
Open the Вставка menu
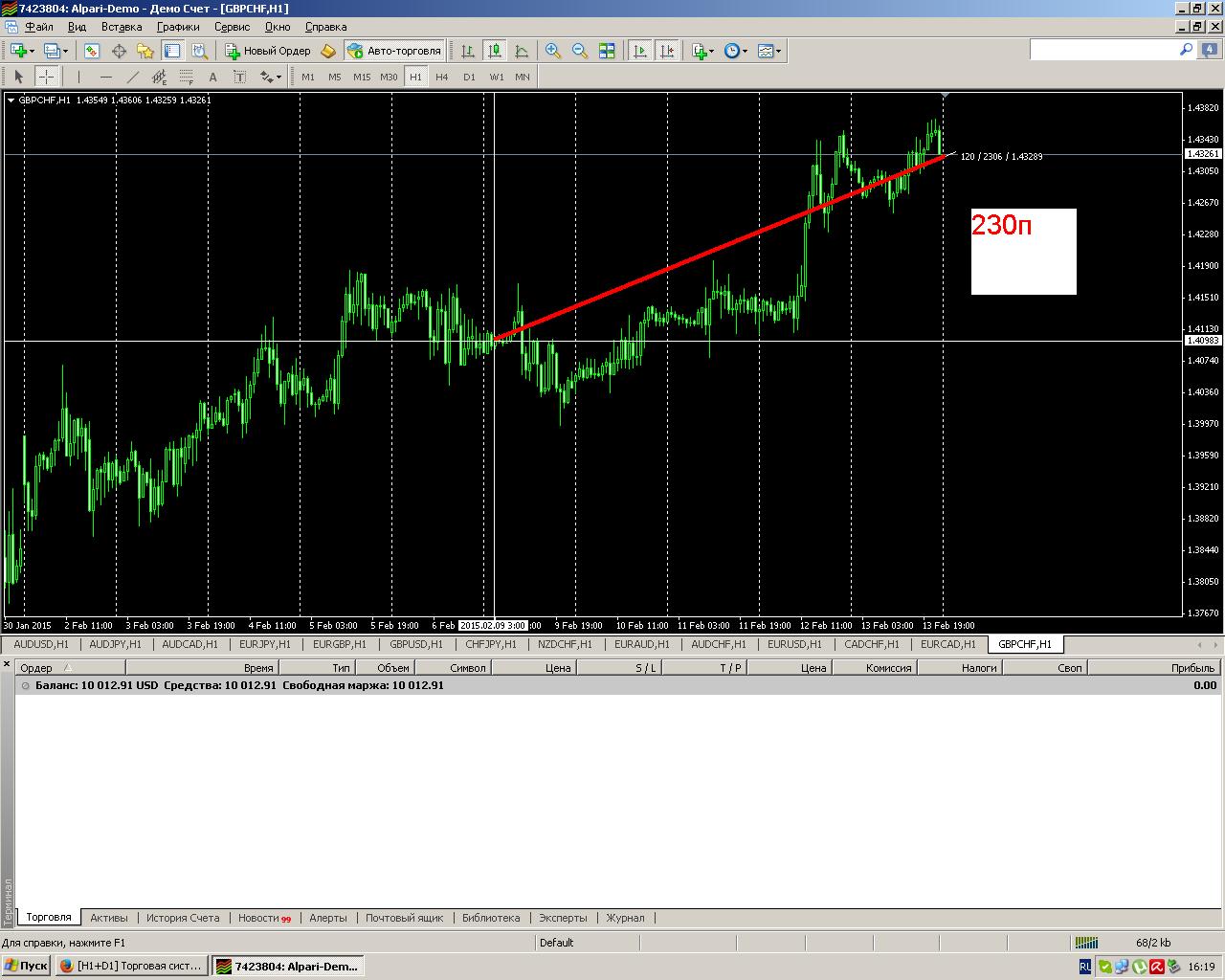pos(122,27)
